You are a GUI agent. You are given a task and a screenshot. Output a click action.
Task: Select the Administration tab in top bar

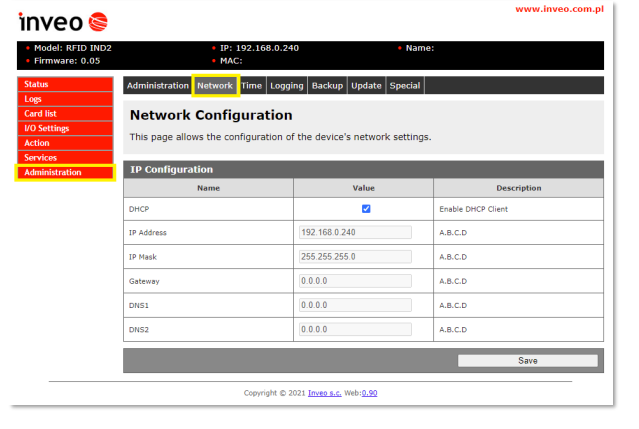pyautogui.click(x=157, y=86)
